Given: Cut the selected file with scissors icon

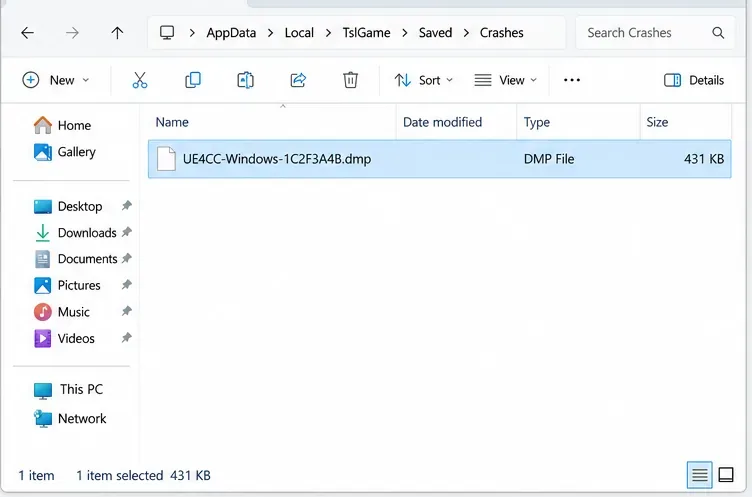Looking at the screenshot, I should tap(140, 80).
